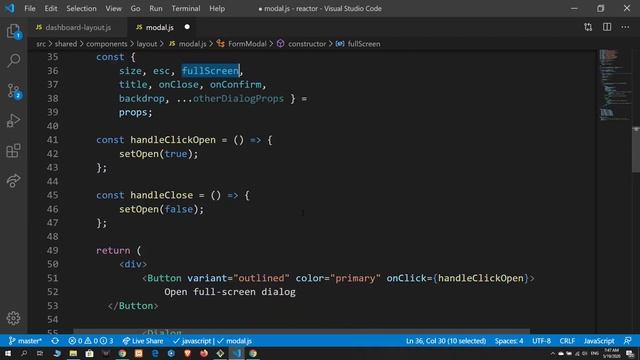Show hidden system tray icons
This screenshot has height=360, width=640.
point(553,353)
